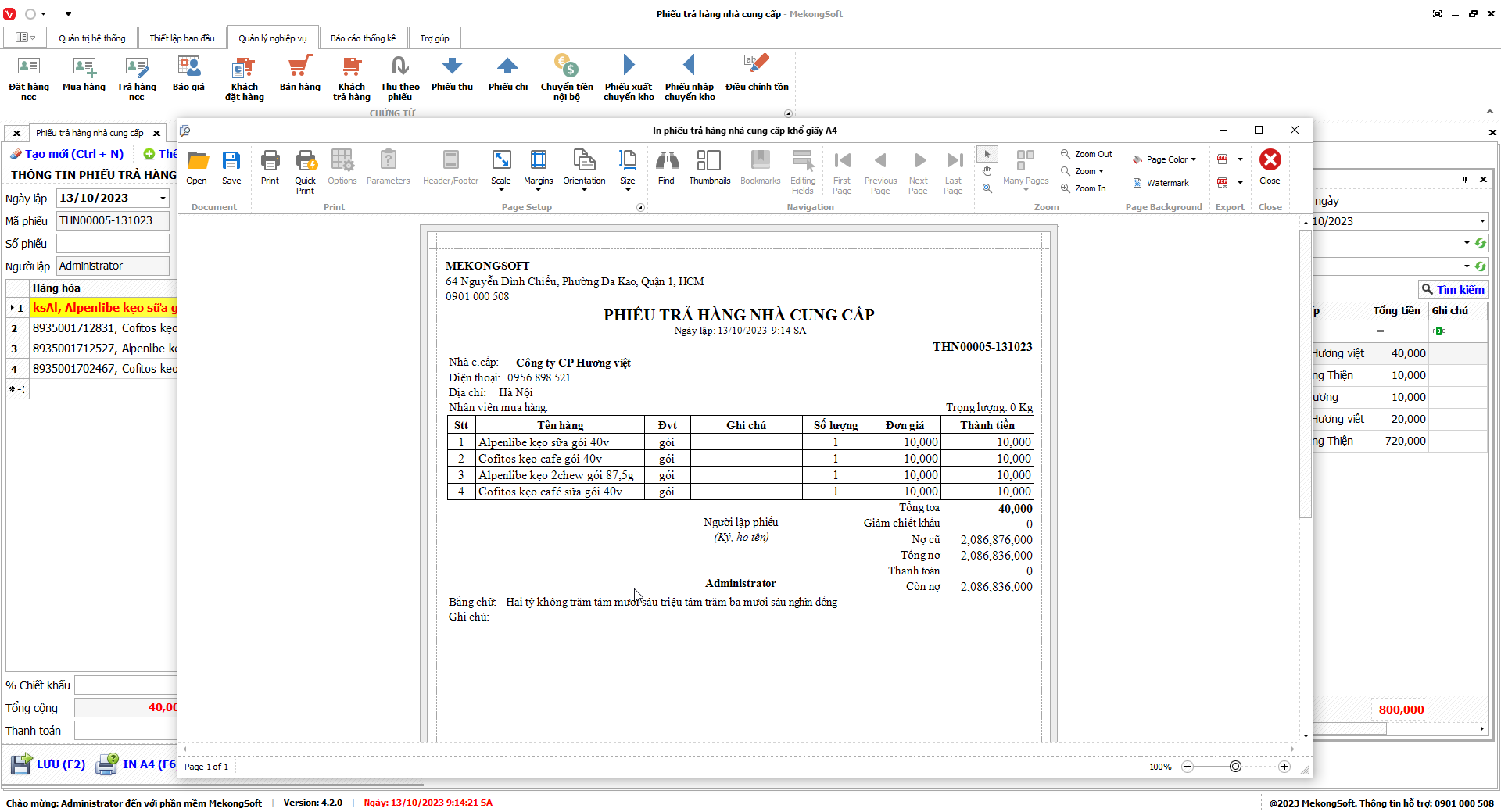This screenshot has width=1501, height=812.
Task: Open Bán hàng cart icon
Action: 300,74
